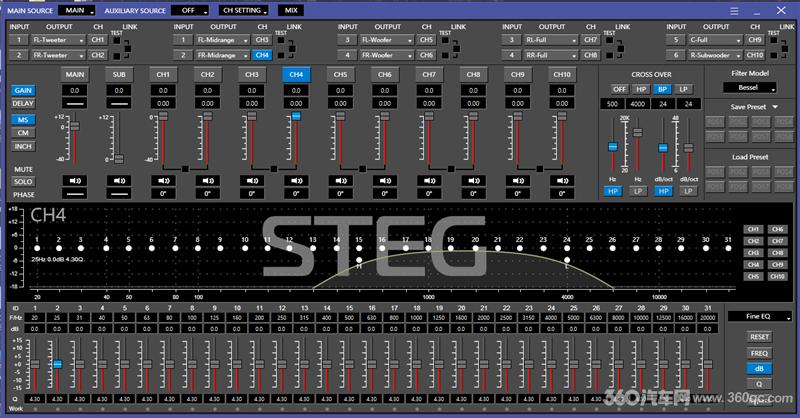
Task: Select the CH1 channel tab
Action: pos(163,75)
